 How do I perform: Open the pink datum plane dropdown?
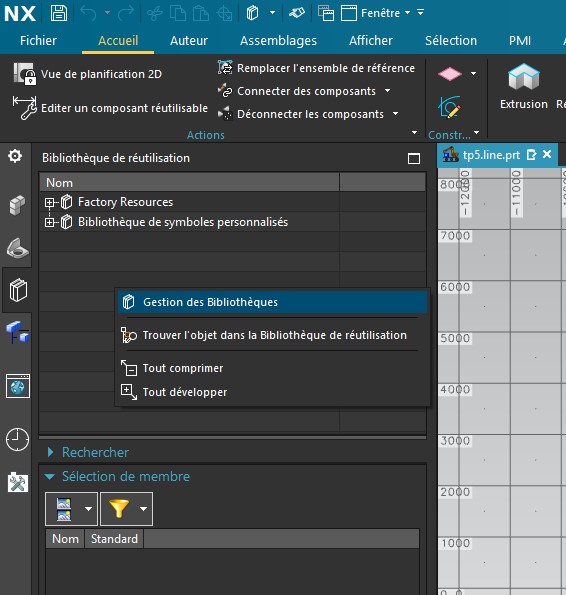pyautogui.click(x=473, y=74)
